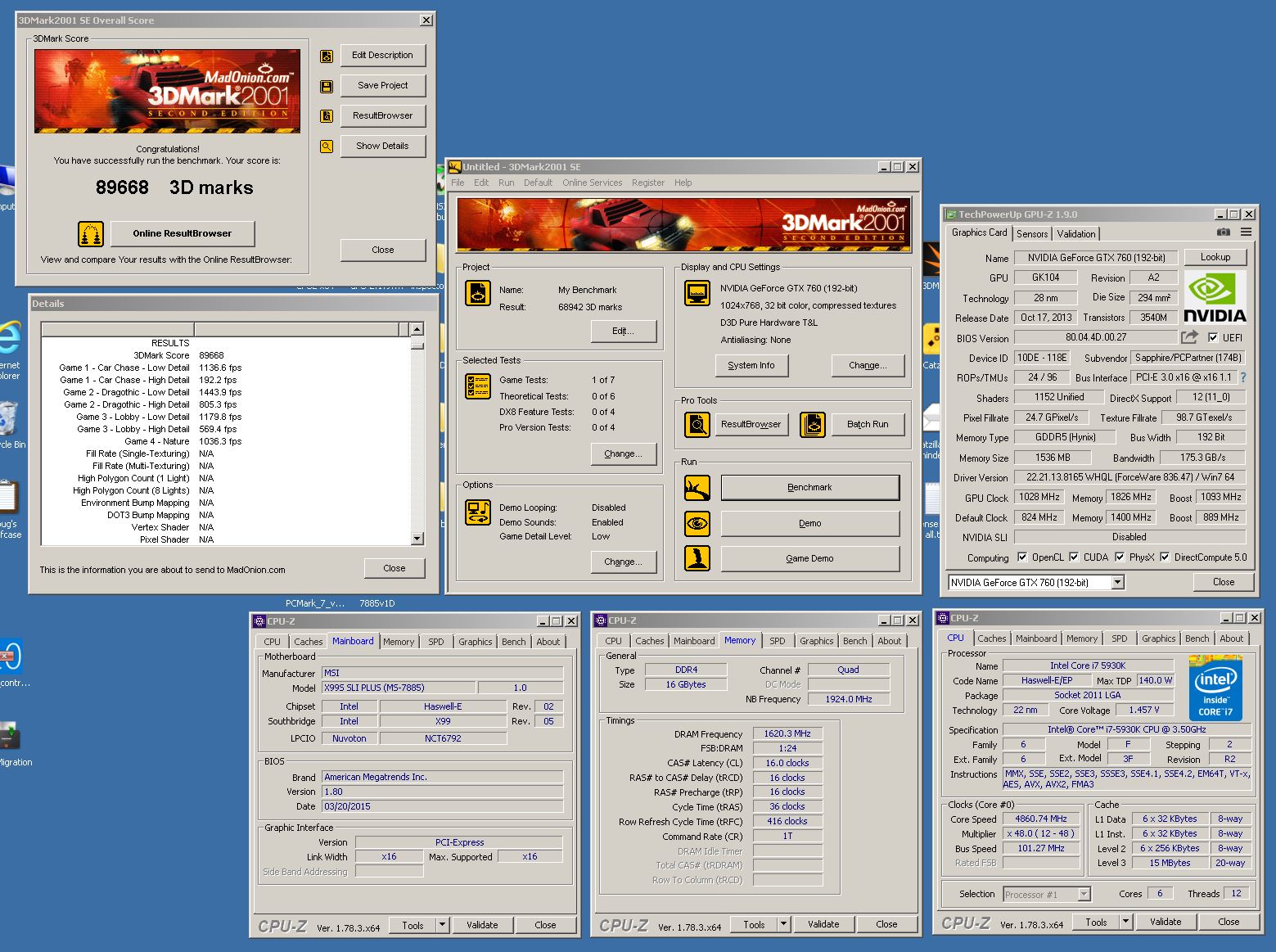
Task: Click the Show Details magnifier icon
Action: pos(327,147)
